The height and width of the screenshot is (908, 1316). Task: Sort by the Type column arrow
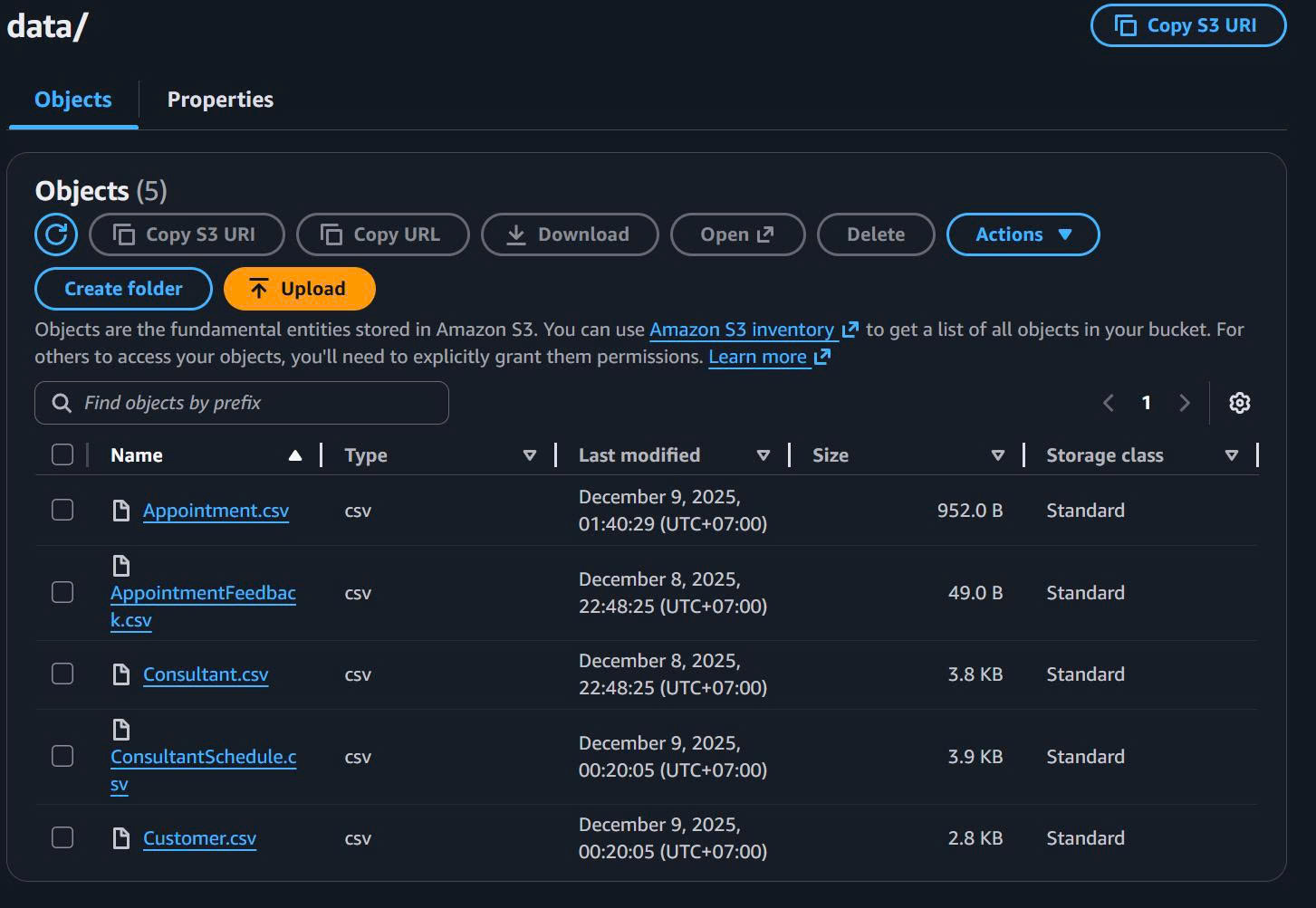(x=530, y=455)
